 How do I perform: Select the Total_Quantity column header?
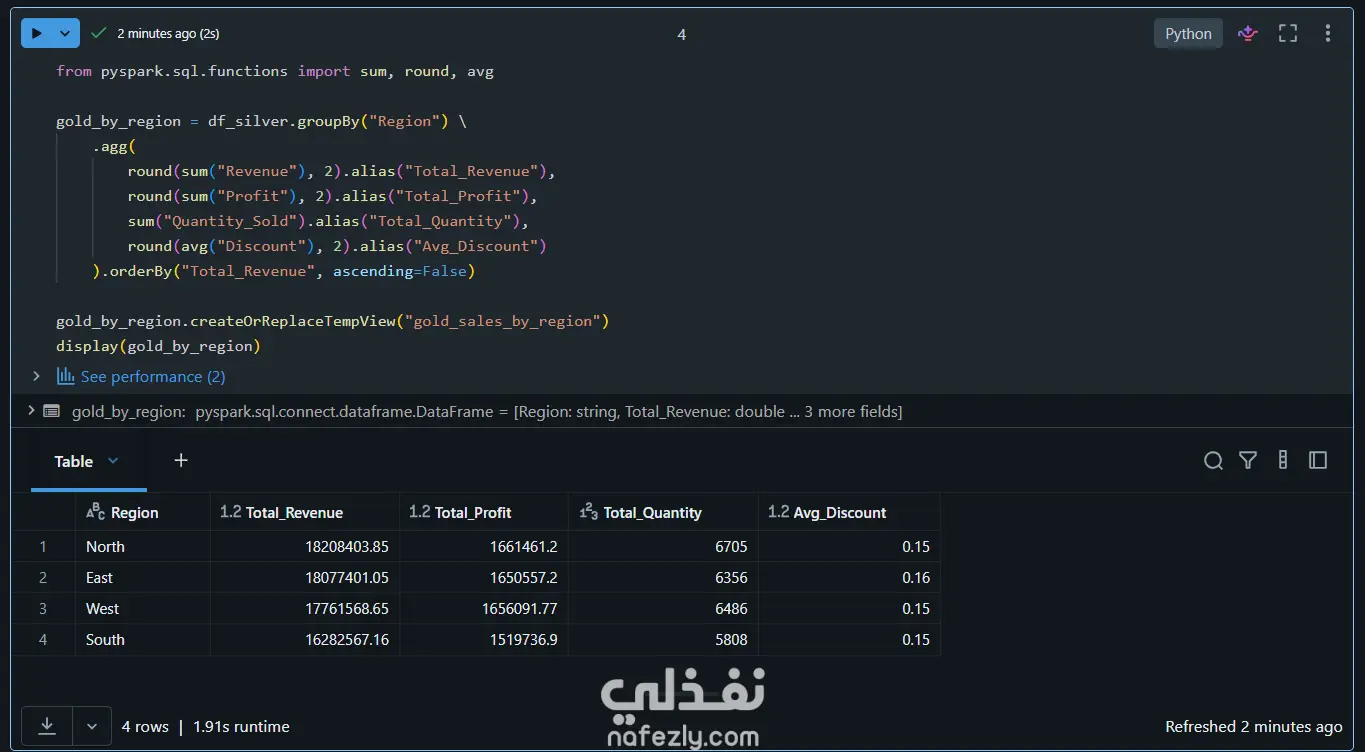tap(663, 512)
